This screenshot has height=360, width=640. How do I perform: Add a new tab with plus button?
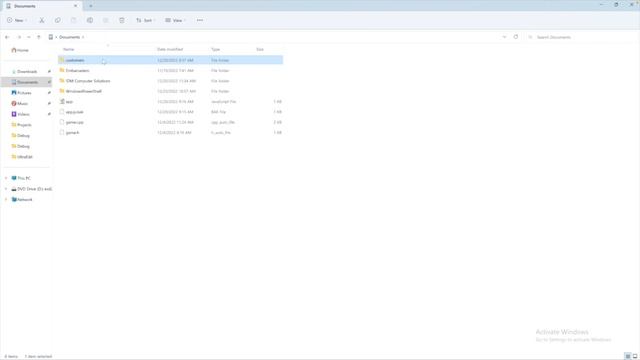tap(91, 6)
